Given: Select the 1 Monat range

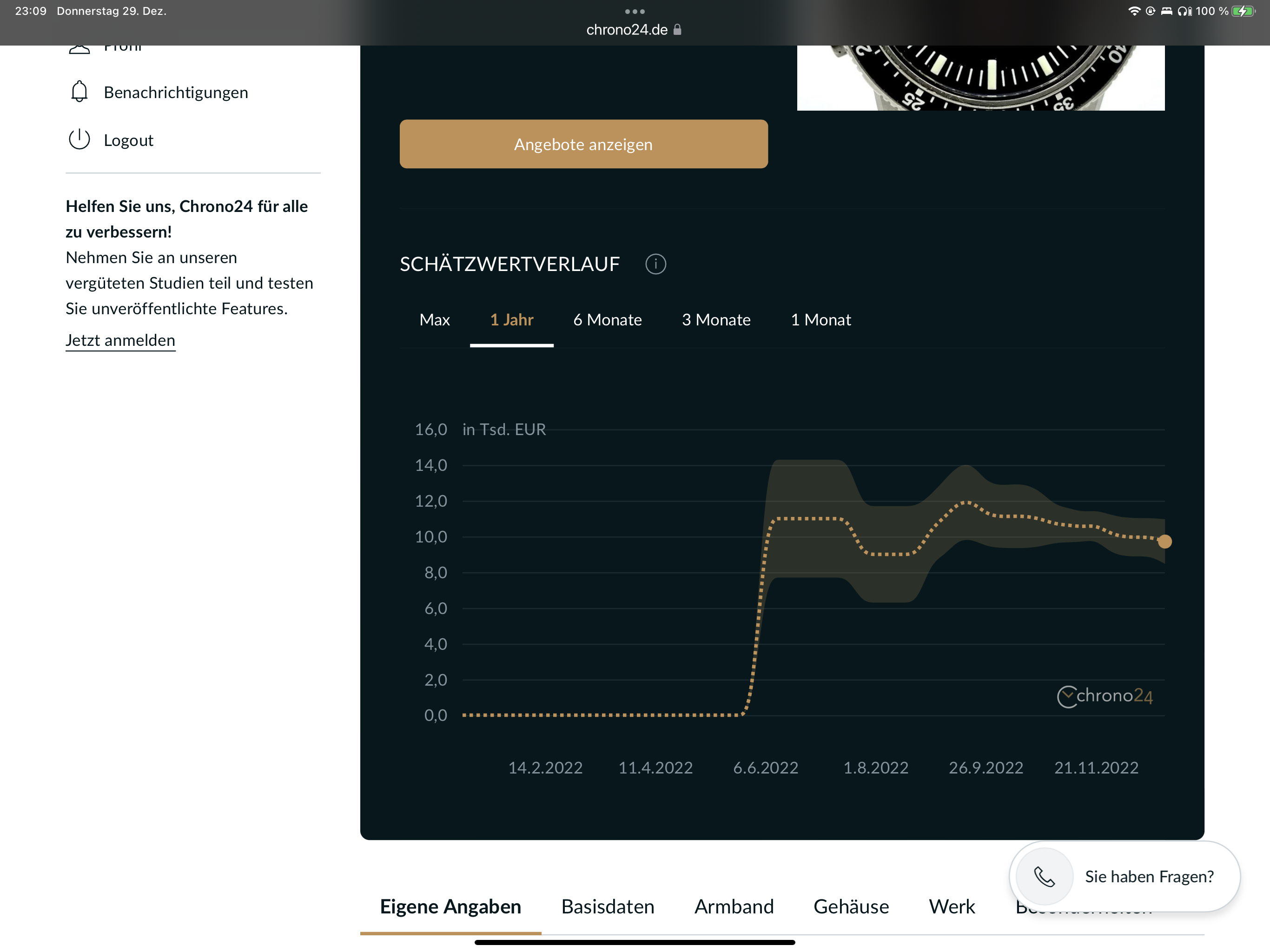Looking at the screenshot, I should [820, 320].
